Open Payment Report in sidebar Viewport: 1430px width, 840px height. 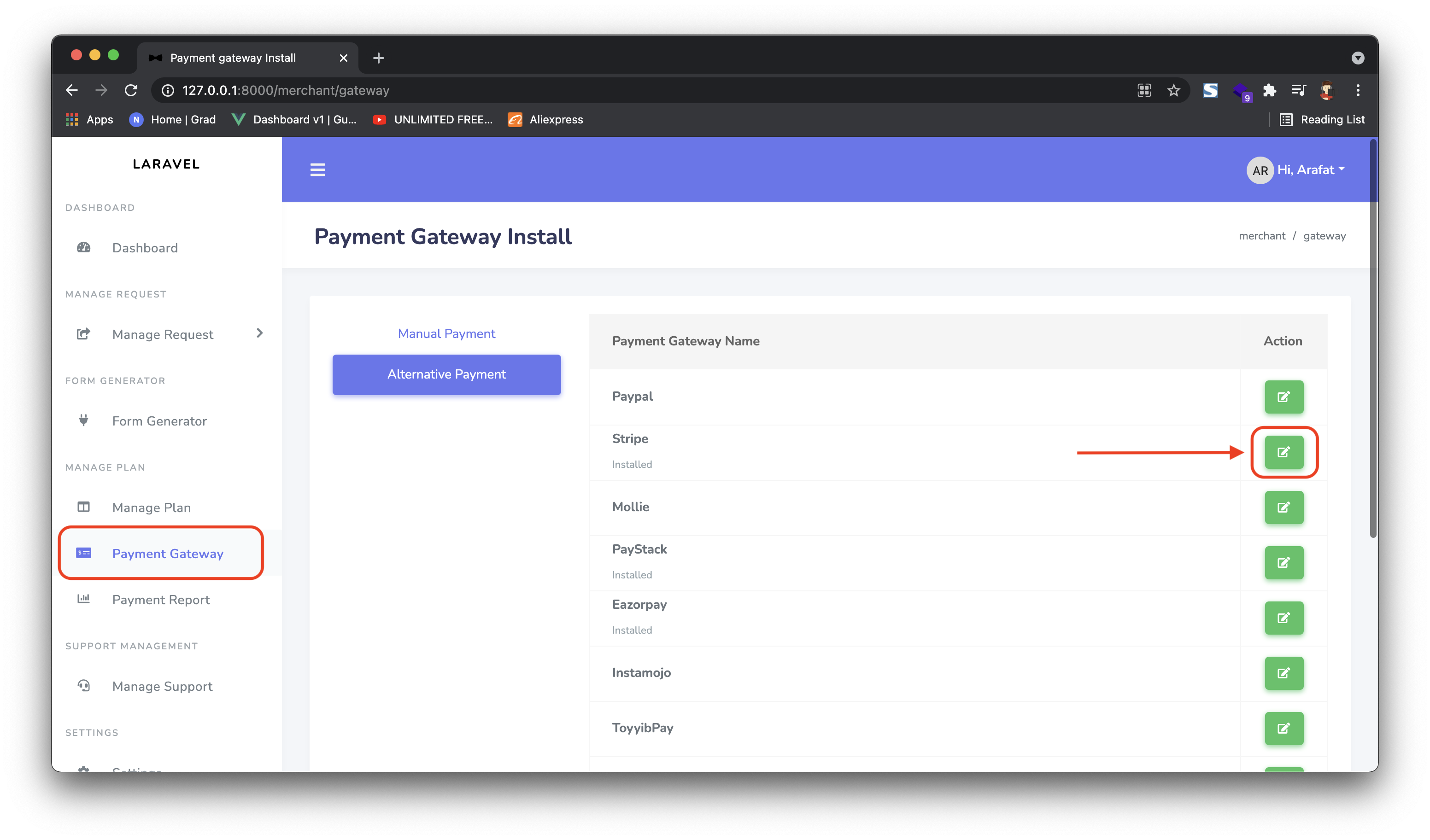[x=161, y=600]
